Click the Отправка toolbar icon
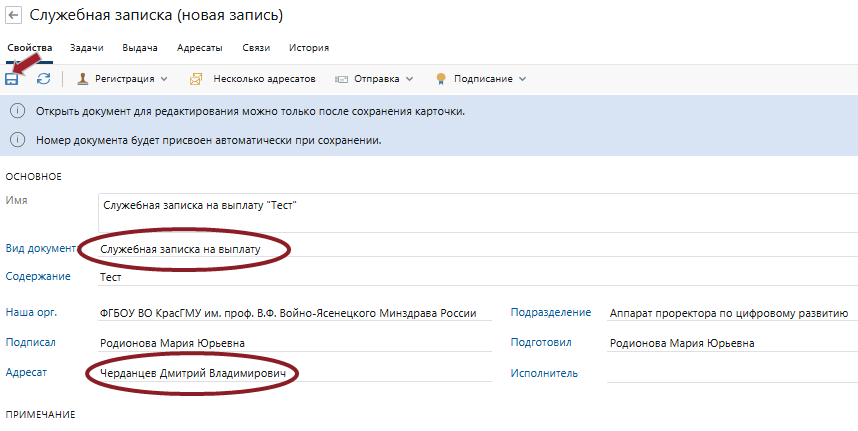This screenshot has width=858, height=431. point(341,79)
